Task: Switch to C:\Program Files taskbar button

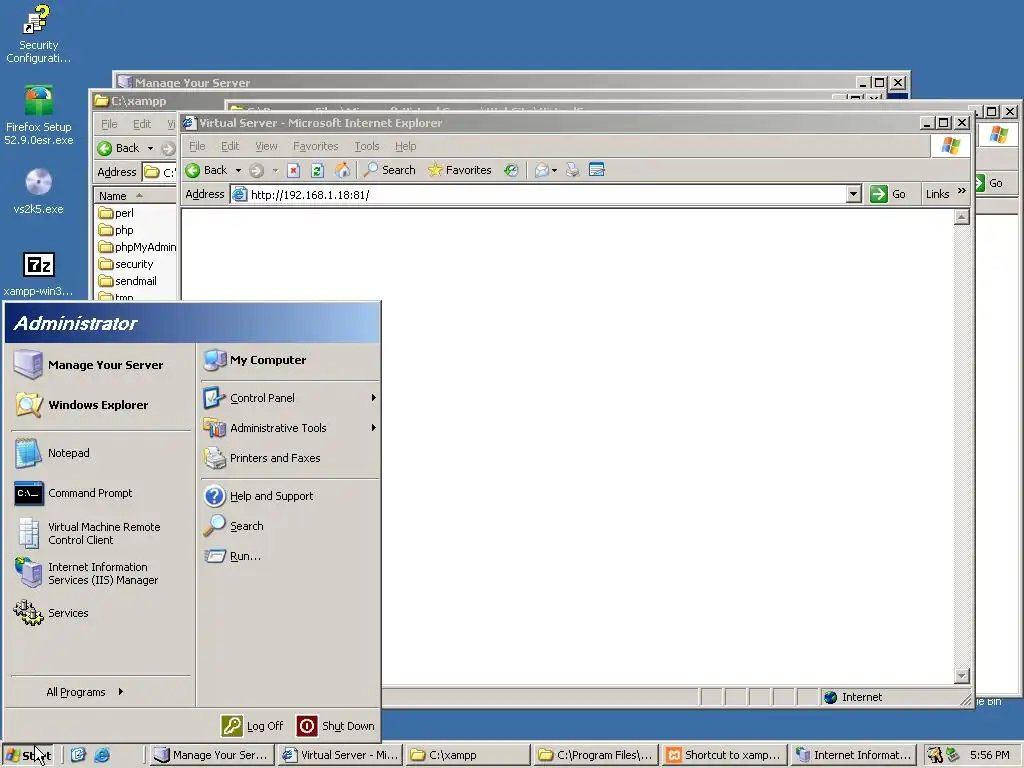Action: (x=596, y=755)
